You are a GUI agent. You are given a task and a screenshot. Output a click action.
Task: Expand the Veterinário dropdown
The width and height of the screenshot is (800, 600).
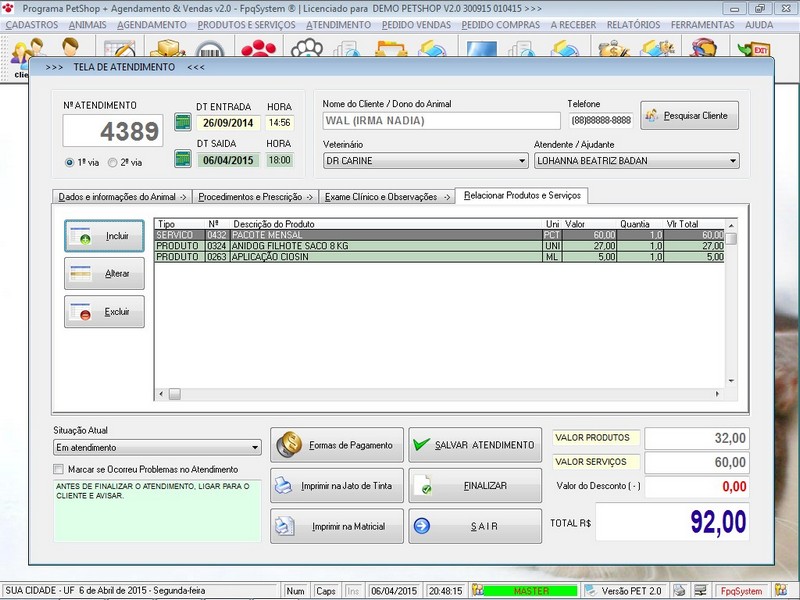point(522,160)
